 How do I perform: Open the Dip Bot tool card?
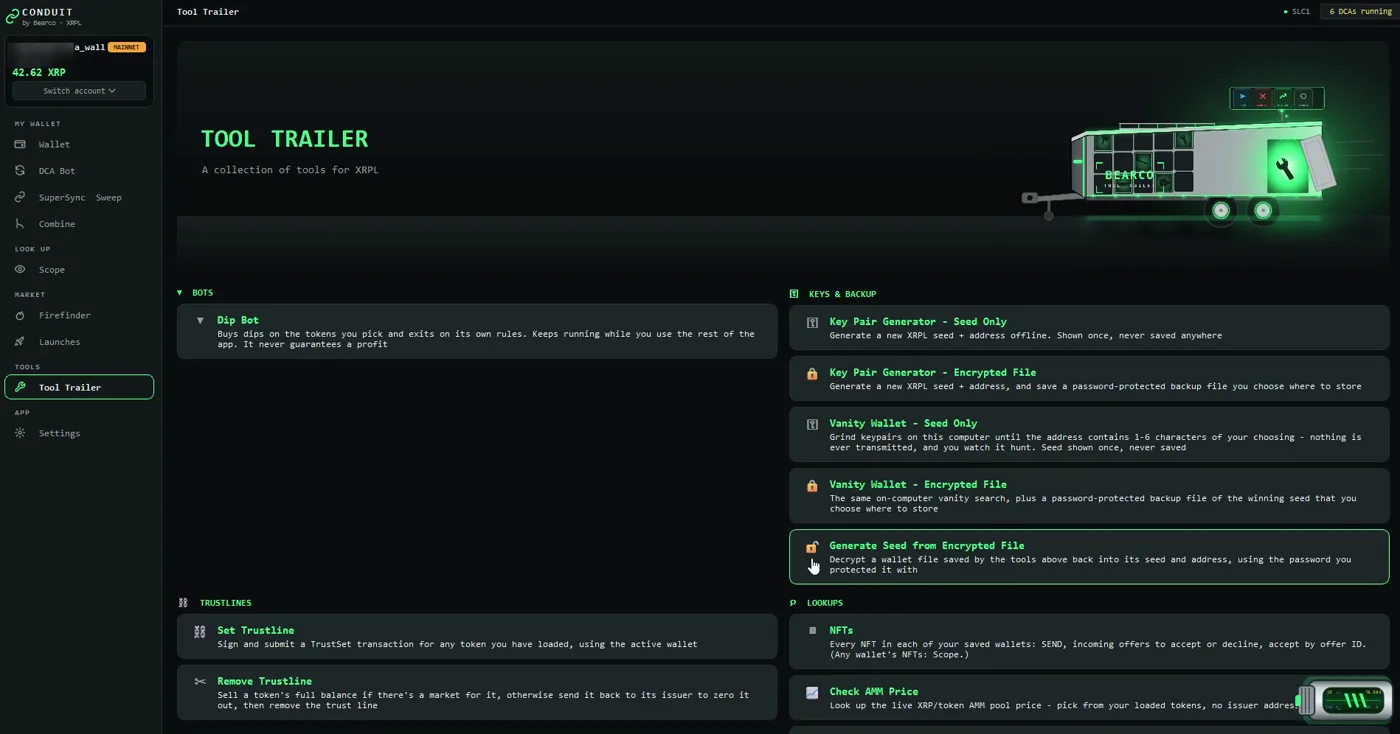pyautogui.click(x=477, y=331)
